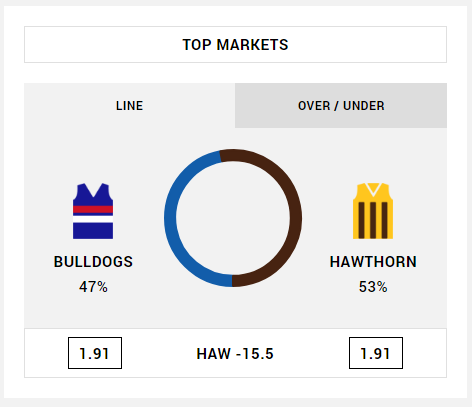Viewport: 472px width, 407px height.
Task: Select the Hawthorn 1.91 odds button
Action: click(376, 353)
